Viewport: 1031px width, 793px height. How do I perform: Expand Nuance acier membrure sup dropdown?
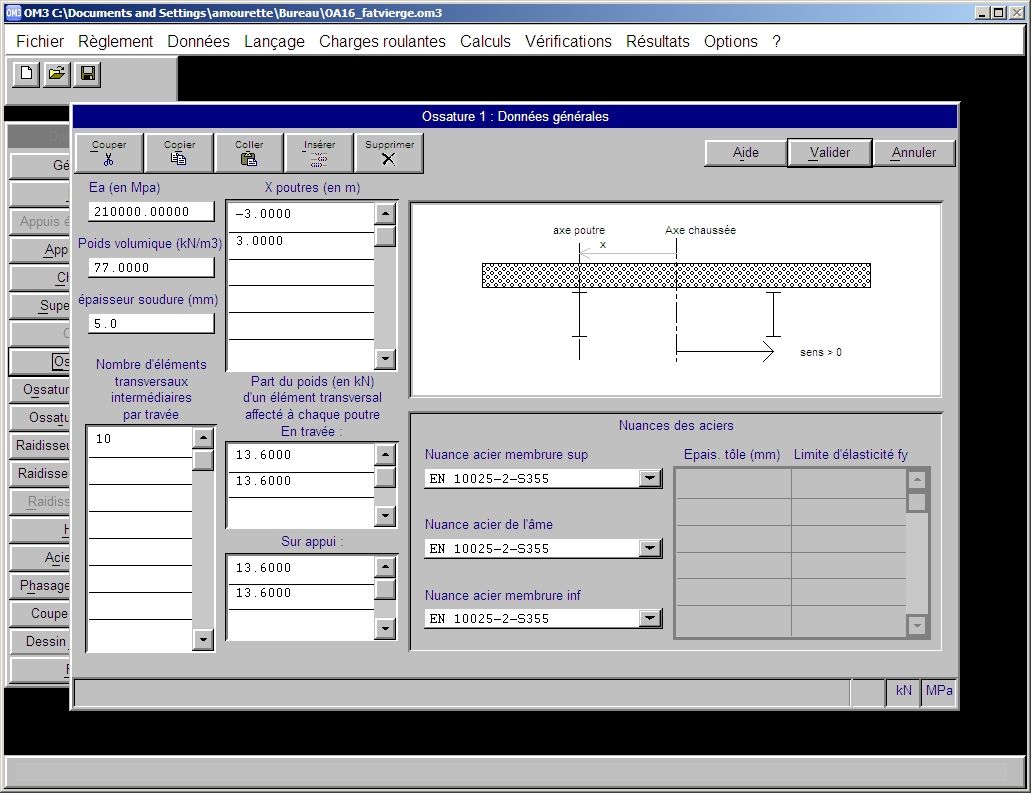coord(650,478)
